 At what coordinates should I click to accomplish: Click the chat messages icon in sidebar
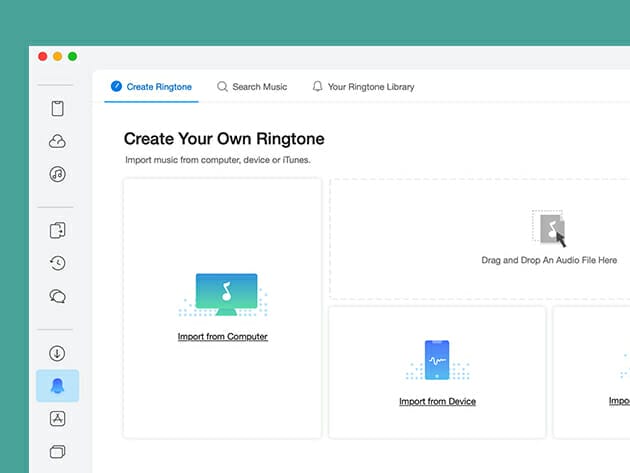(x=57, y=296)
